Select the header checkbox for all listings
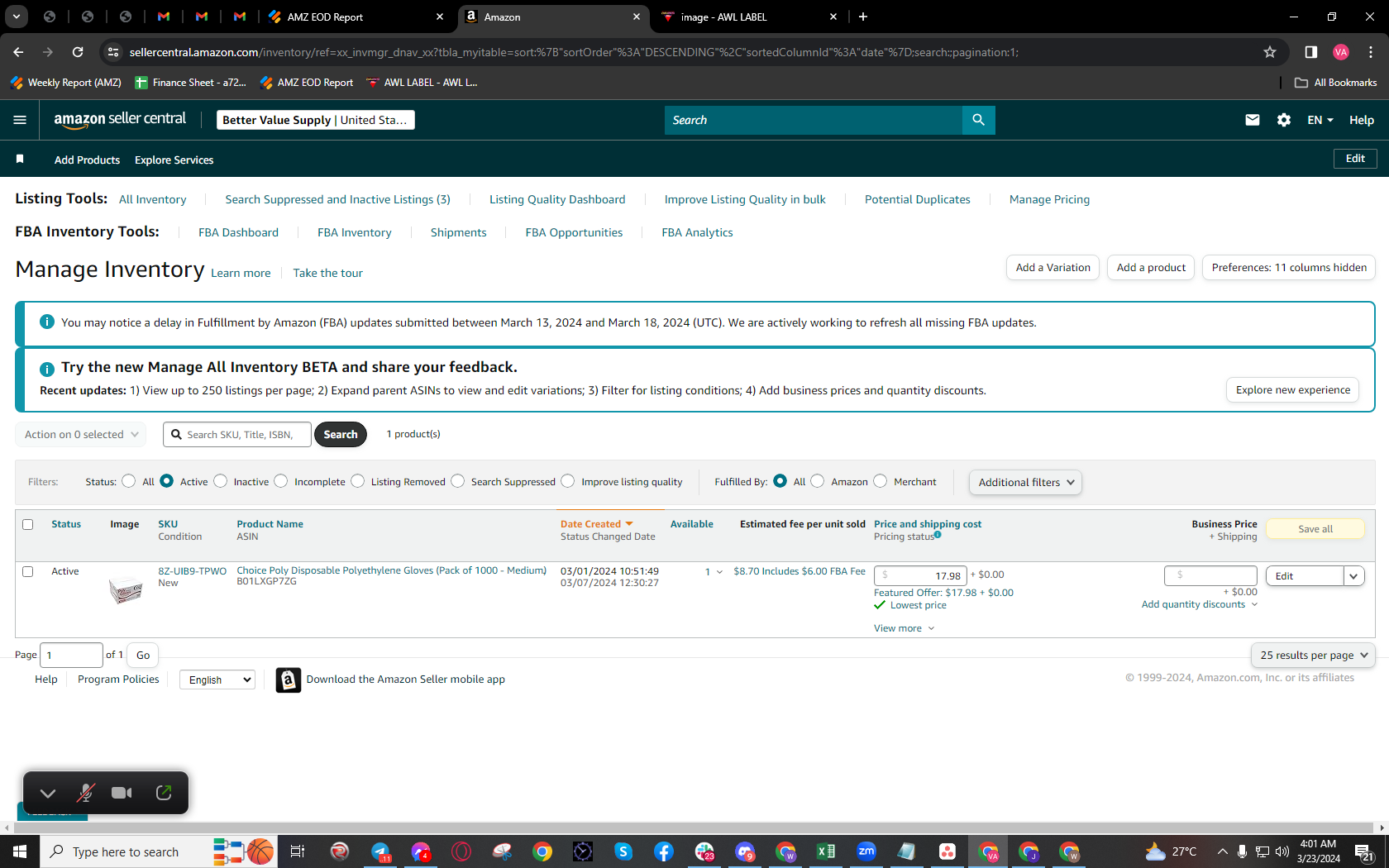Screen dimensions: 1389x868 (28, 524)
